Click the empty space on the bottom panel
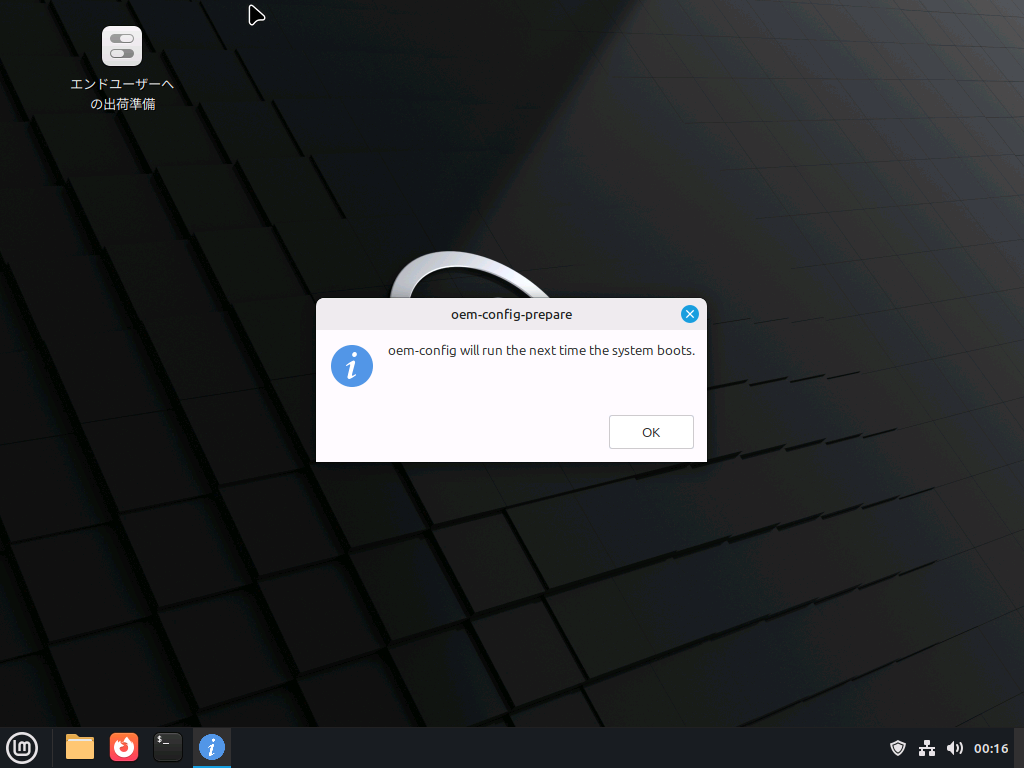 550,748
